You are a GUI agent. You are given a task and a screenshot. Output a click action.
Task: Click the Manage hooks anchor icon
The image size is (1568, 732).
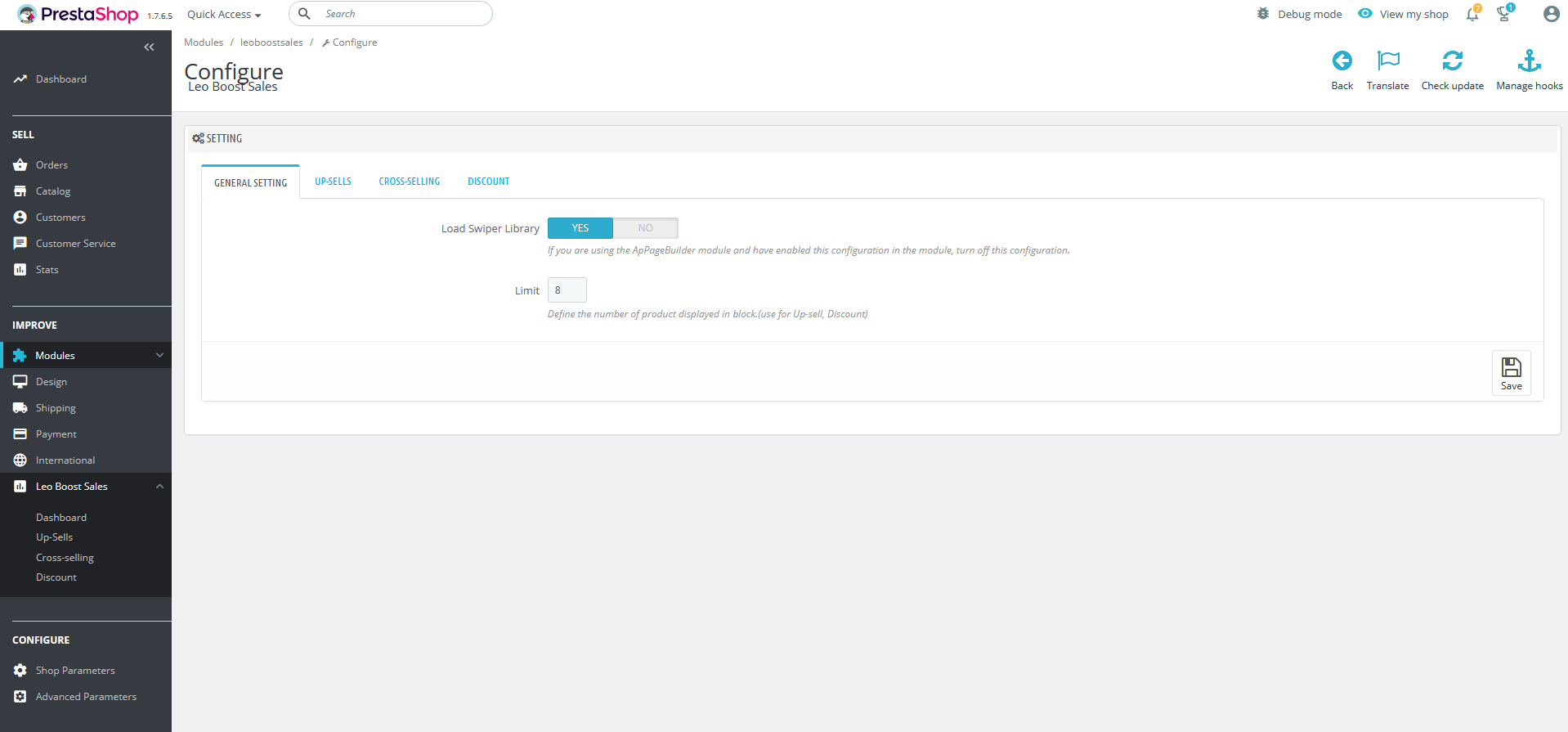click(1530, 61)
